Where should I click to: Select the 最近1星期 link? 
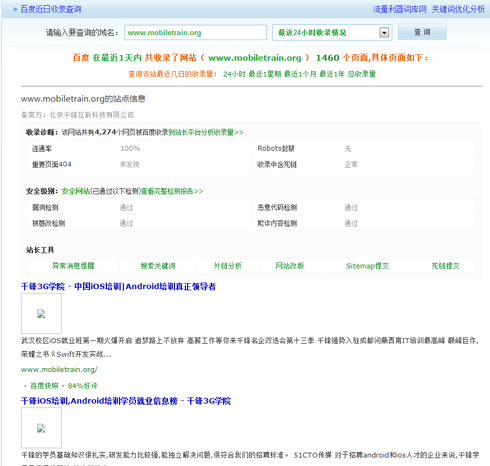(265, 74)
